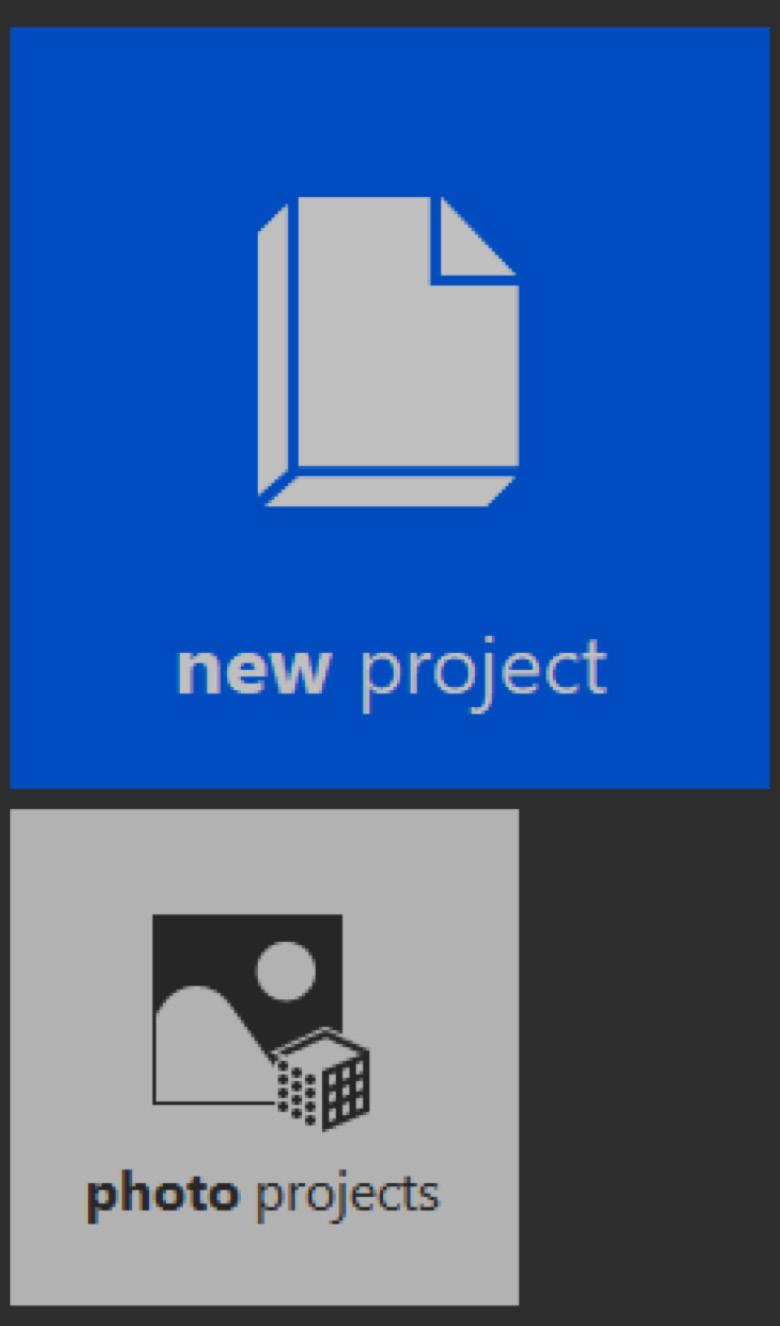Click the bold word 'new'
The image size is (780, 1326).
[252, 670]
